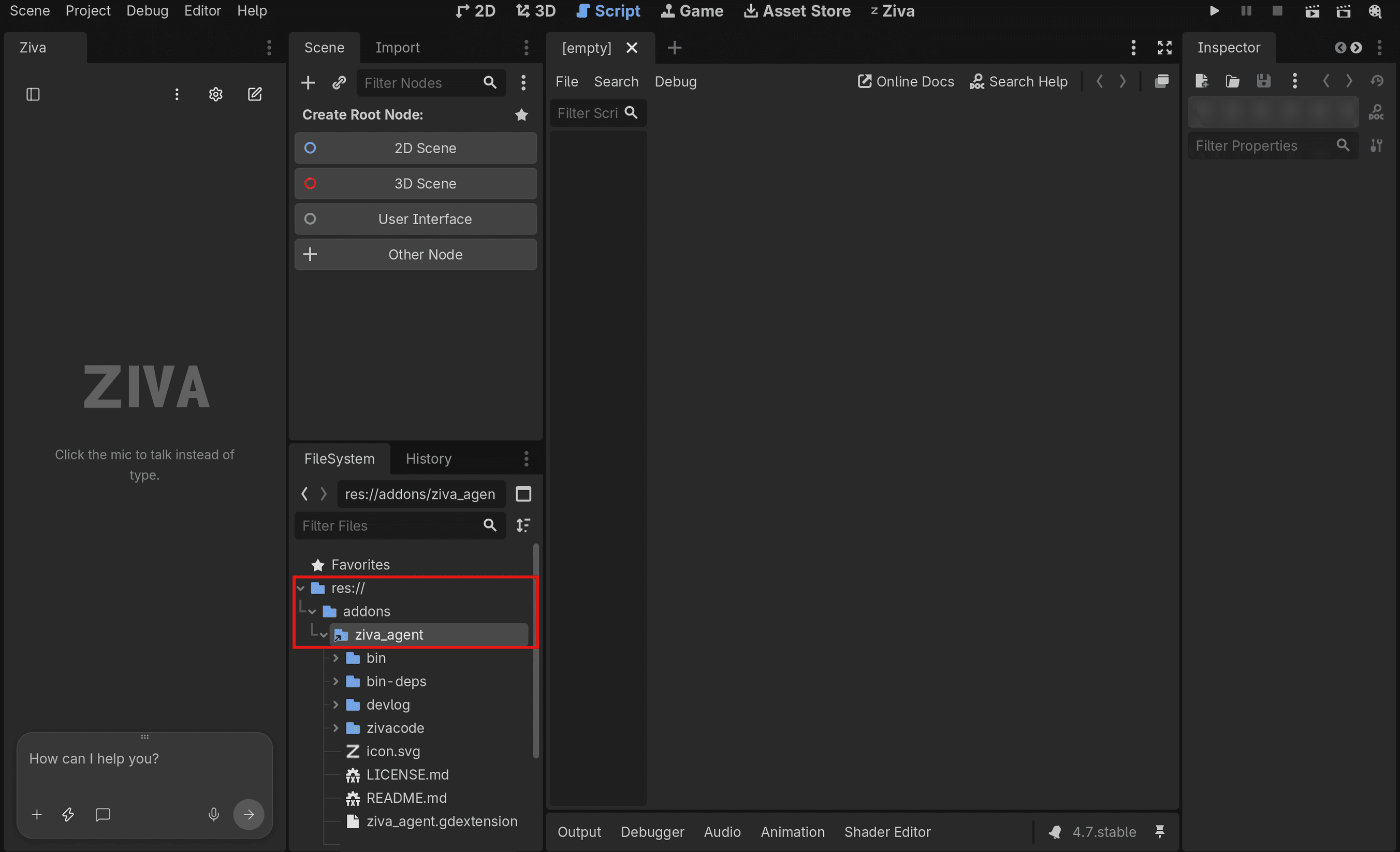Viewport: 1400px width, 852px height.
Task: Add a new node with the plus icon
Action: click(x=308, y=83)
